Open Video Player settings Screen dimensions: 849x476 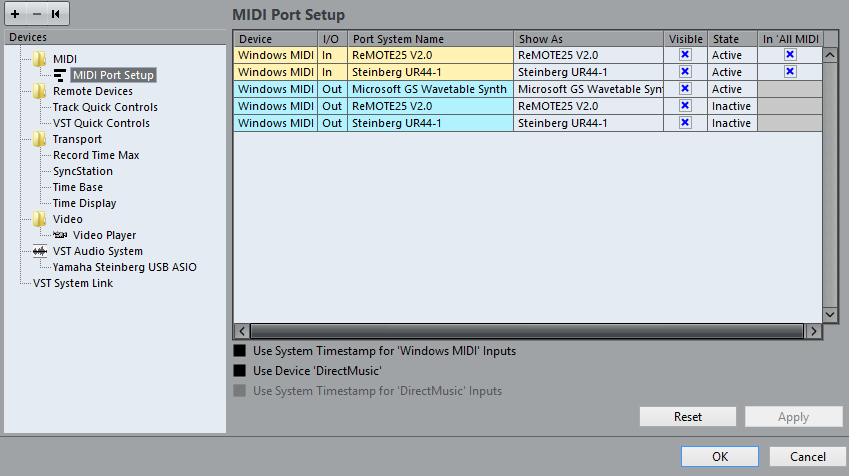click(x=105, y=235)
